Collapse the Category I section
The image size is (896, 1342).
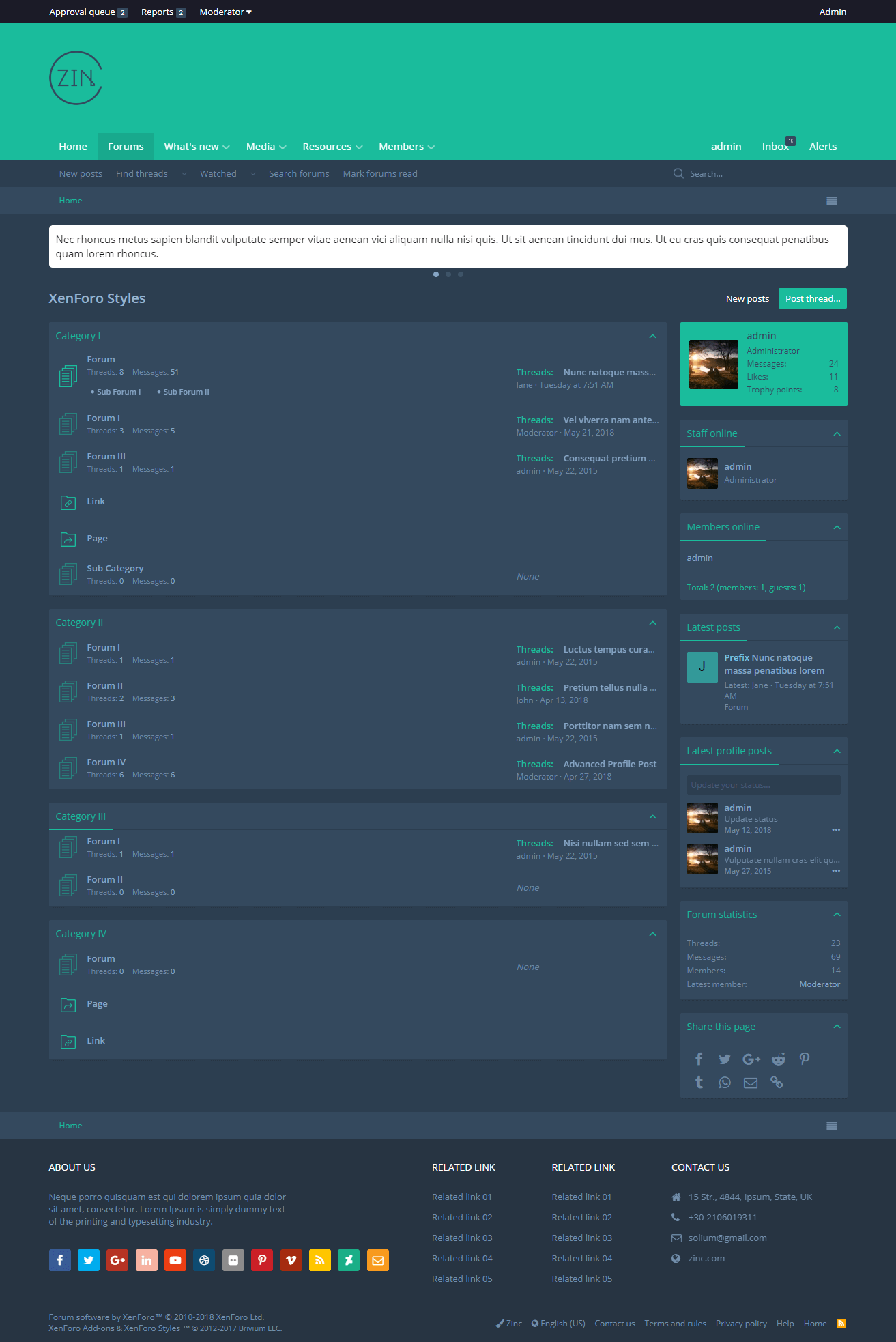click(652, 336)
